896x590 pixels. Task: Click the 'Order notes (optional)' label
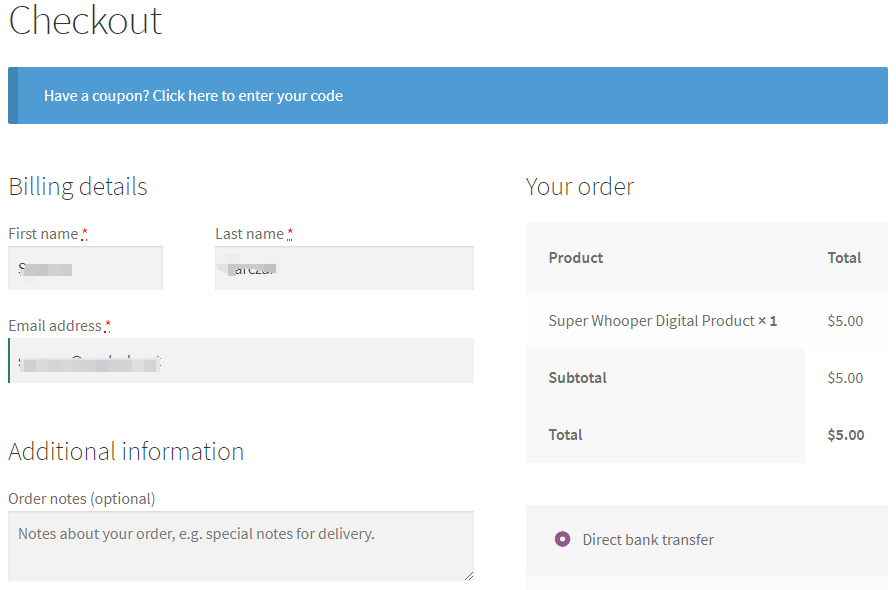click(x=81, y=498)
